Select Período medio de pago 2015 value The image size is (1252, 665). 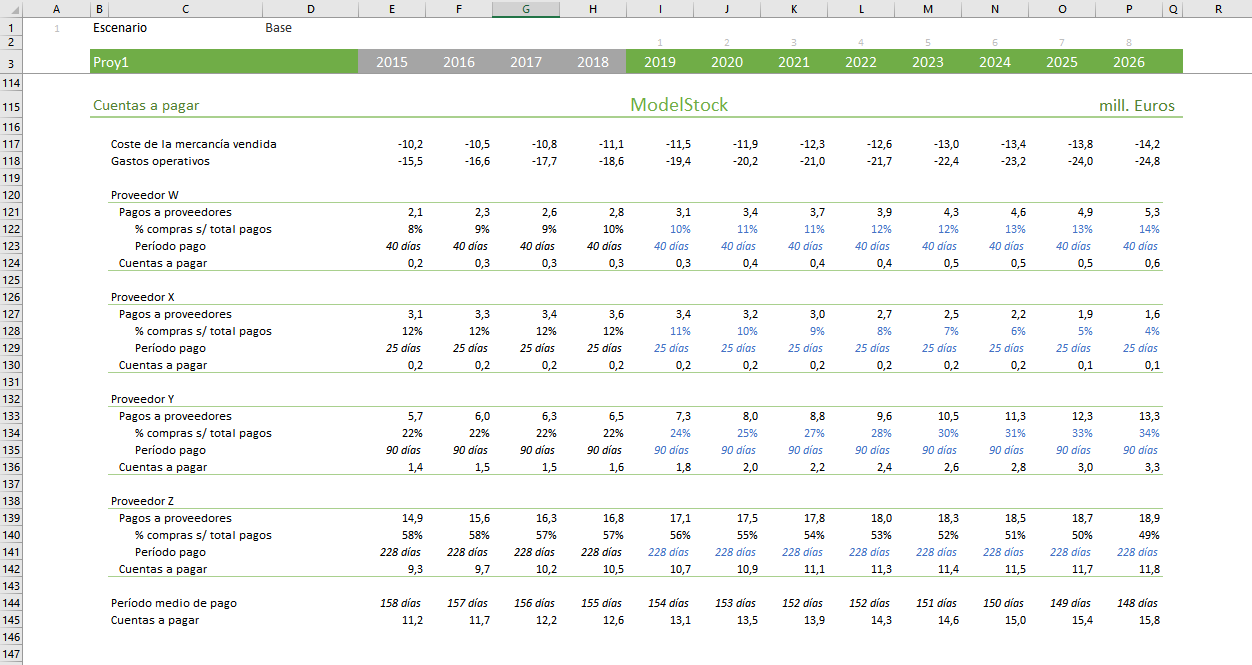(x=399, y=603)
